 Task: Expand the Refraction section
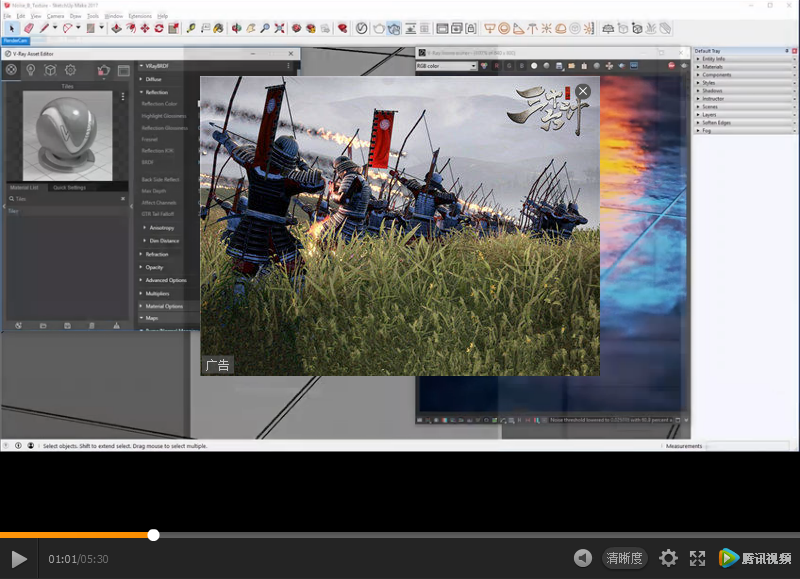(157, 254)
